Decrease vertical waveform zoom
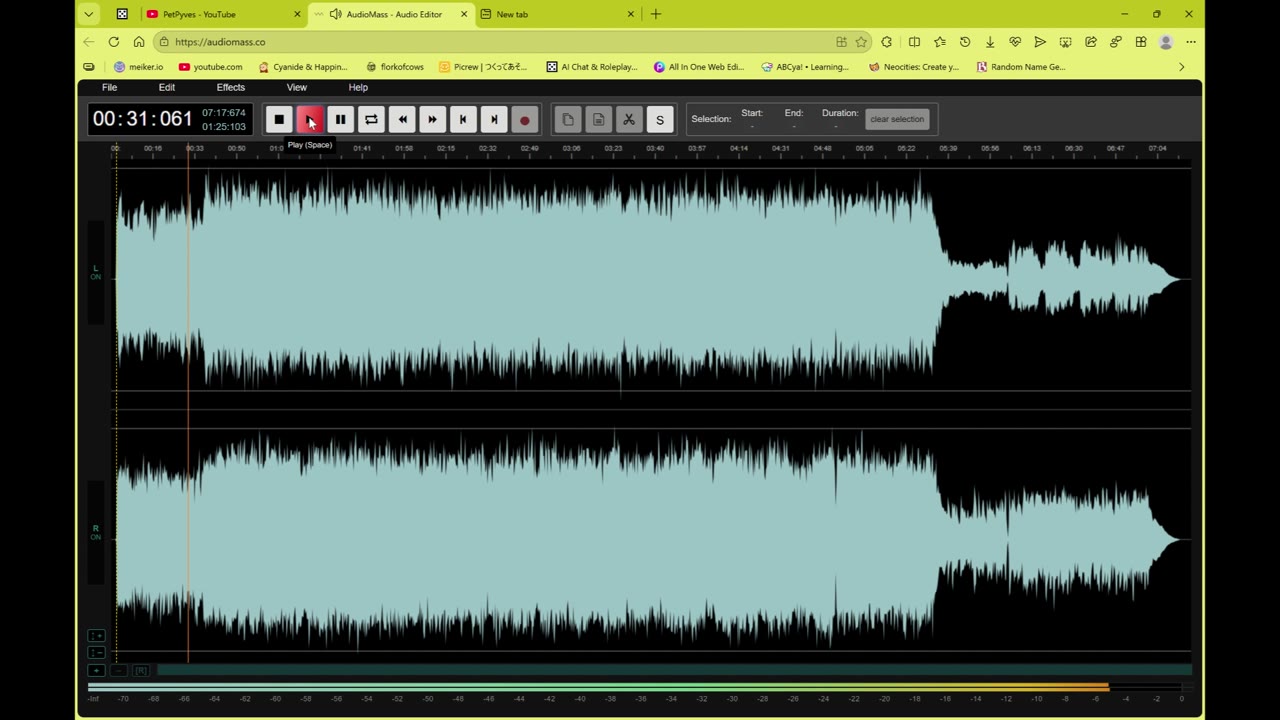This screenshot has width=1280, height=720. [x=96, y=652]
